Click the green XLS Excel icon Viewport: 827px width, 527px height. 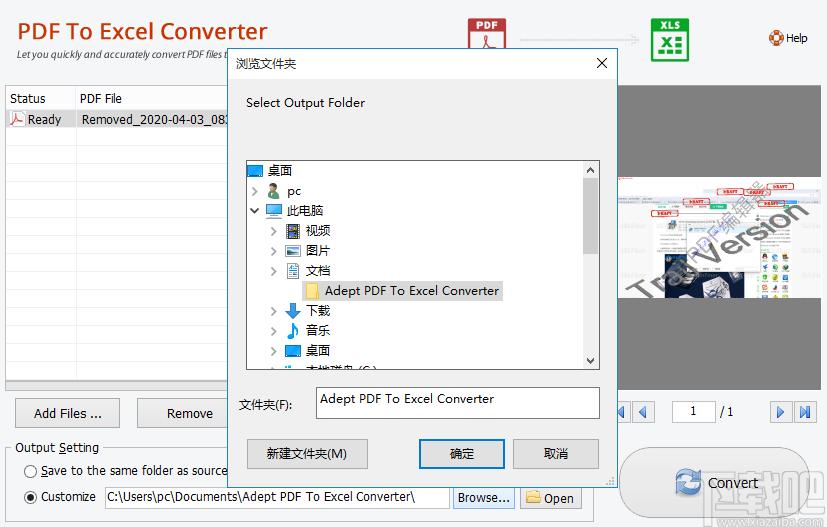click(669, 40)
